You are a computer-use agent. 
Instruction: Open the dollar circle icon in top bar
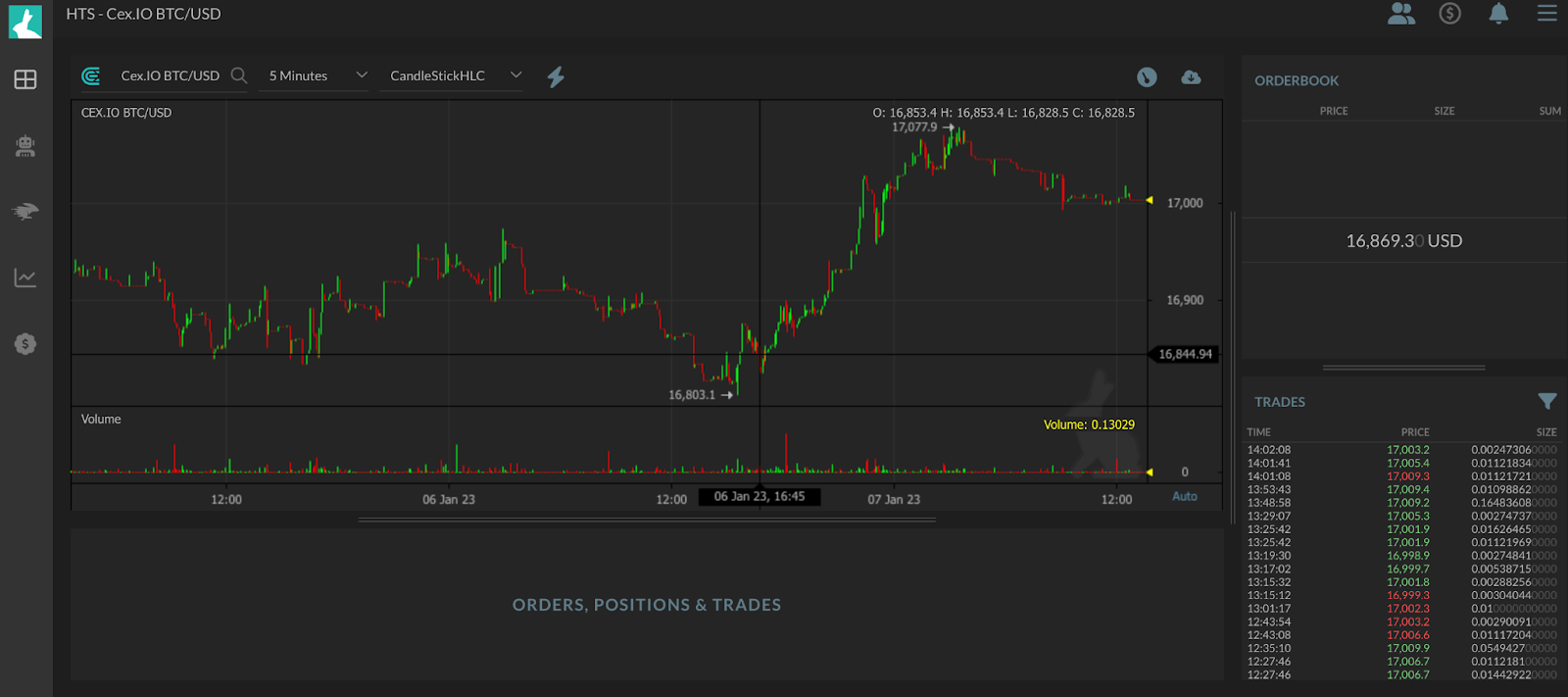coord(1450,14)
